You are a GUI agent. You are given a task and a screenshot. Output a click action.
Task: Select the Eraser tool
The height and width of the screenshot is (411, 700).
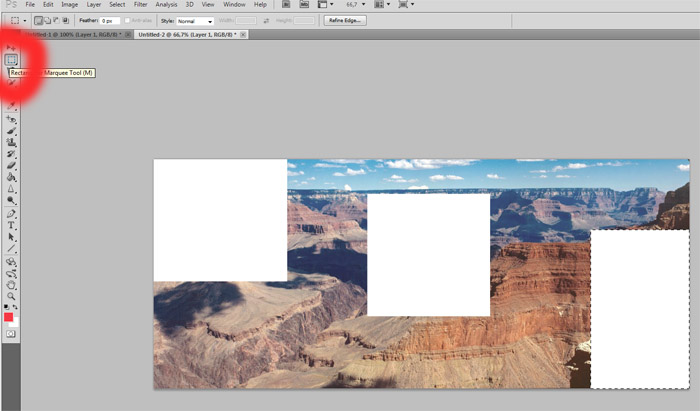point(11,166)
